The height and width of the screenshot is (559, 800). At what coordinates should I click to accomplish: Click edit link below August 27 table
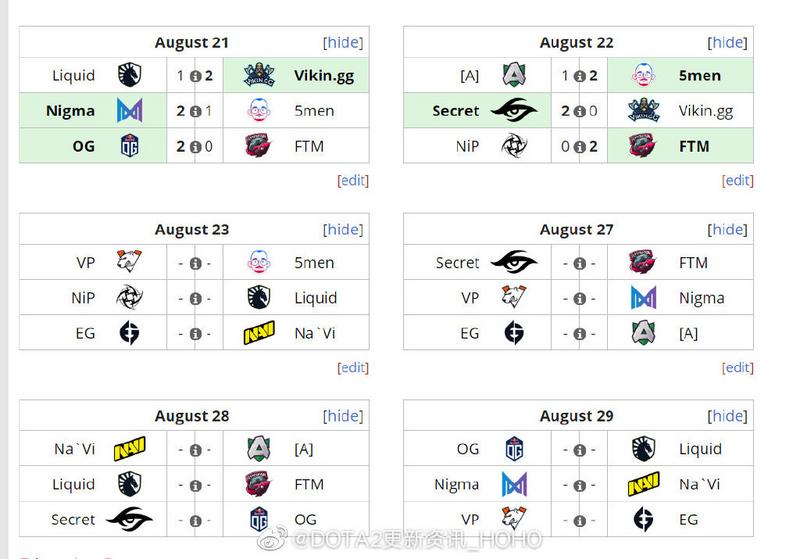pos(738,367)
